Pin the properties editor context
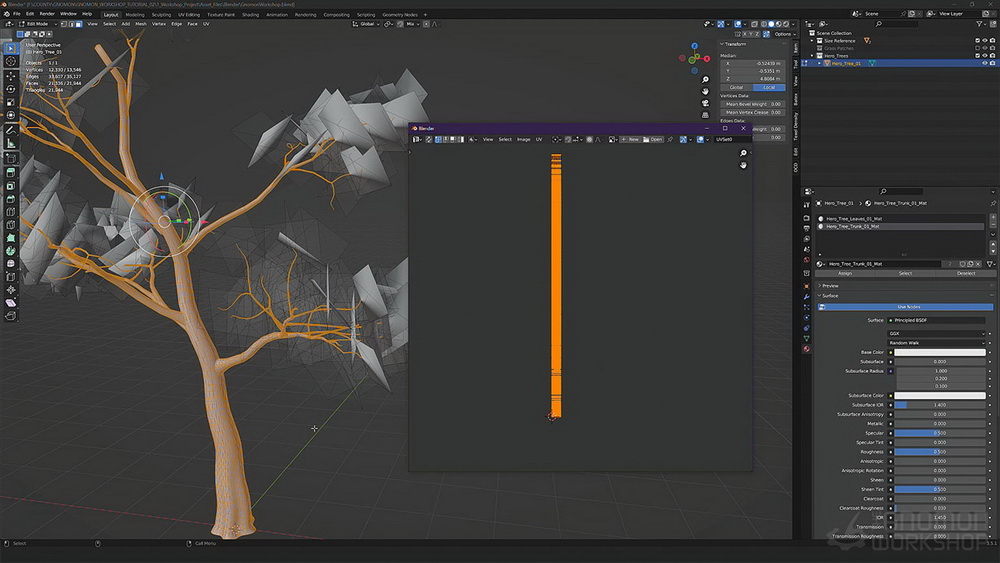The height and width of the screenshot is (563, 1000). coord(993,203)
